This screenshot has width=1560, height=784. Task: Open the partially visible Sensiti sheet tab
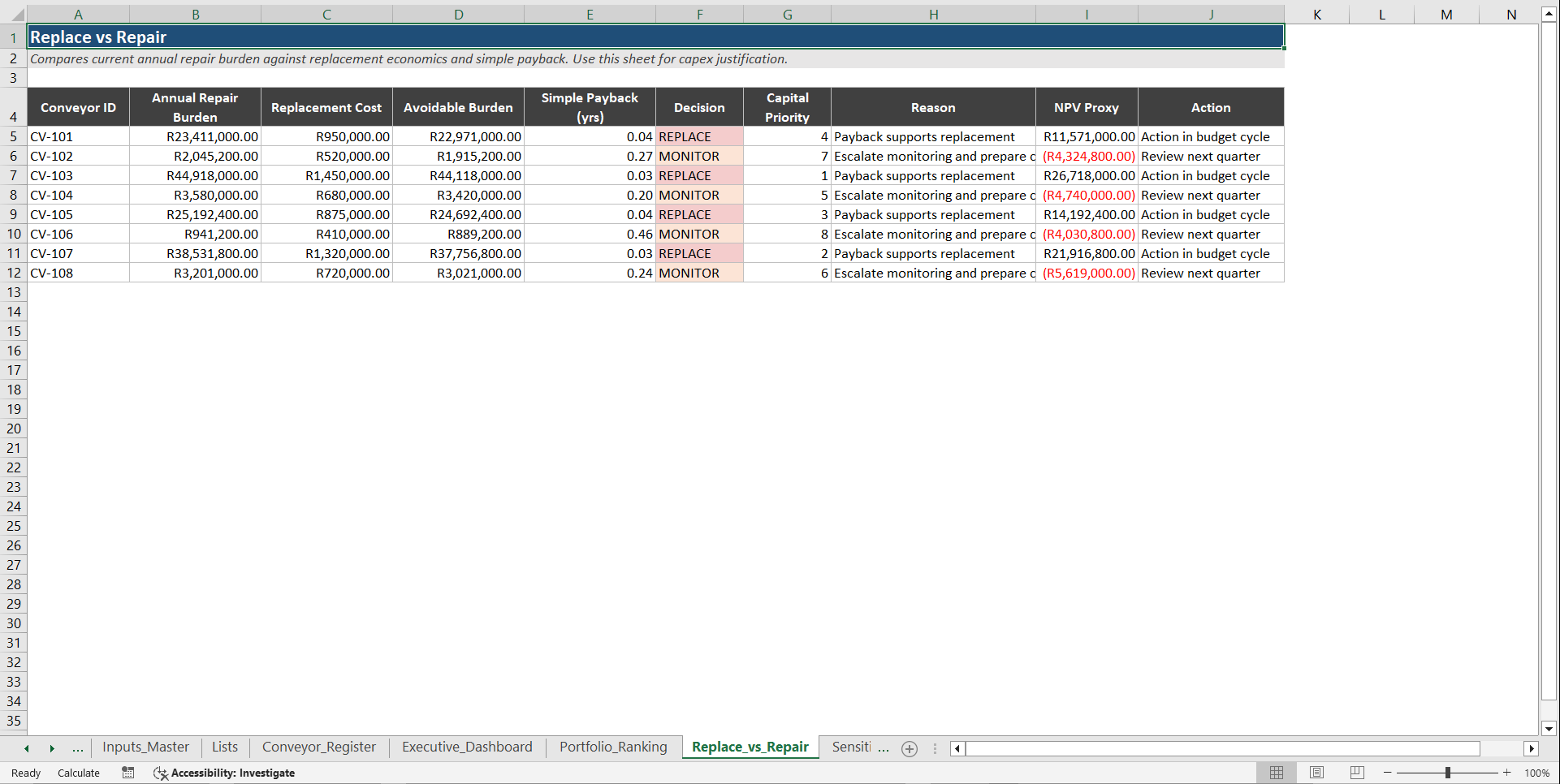[850, 747]
